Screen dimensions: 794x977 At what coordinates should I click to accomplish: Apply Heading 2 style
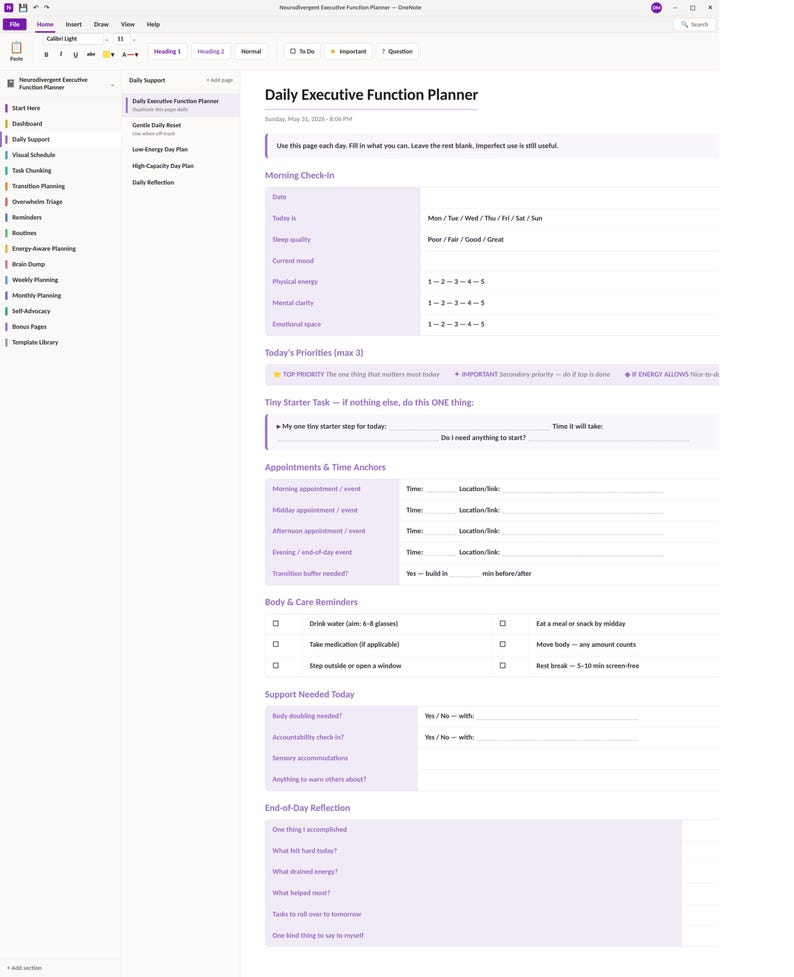tap(211, 52)
